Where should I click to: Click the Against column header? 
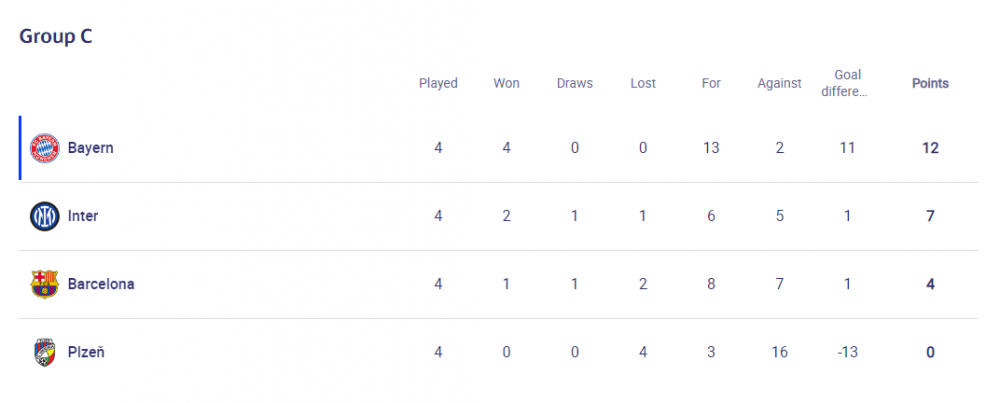tap(779, 84)
